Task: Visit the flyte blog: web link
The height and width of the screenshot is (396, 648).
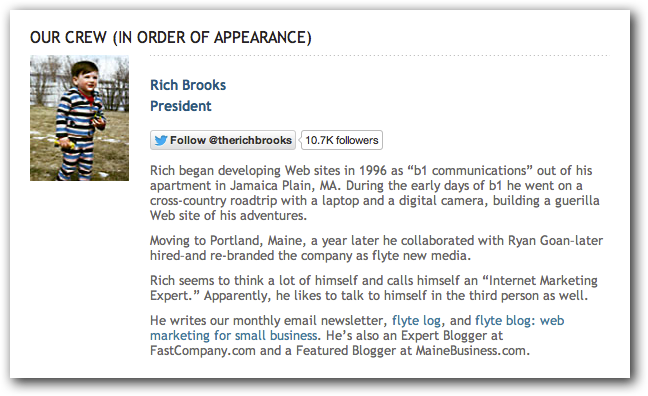Action: click(519, 320)
